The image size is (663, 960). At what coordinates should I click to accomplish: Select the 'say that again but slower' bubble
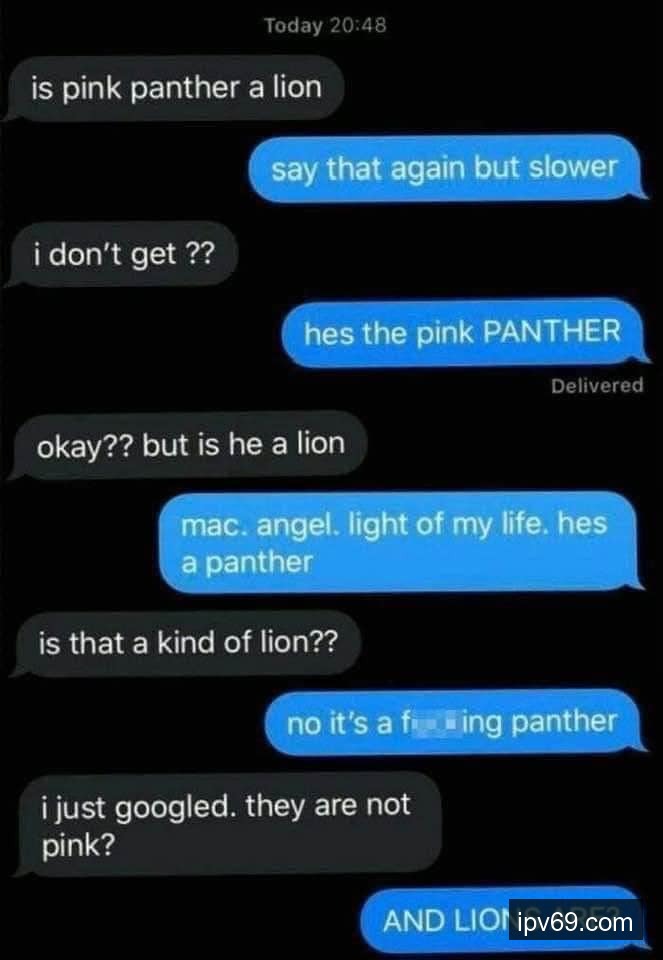pos(446,168)
